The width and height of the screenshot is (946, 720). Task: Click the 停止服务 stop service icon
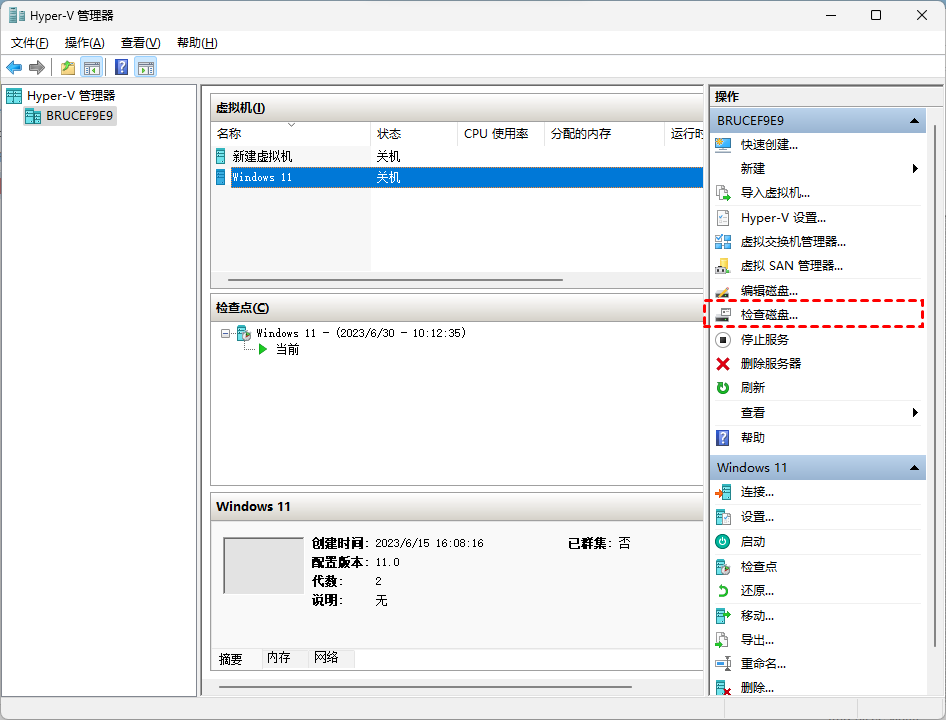(x=723, y=339)
